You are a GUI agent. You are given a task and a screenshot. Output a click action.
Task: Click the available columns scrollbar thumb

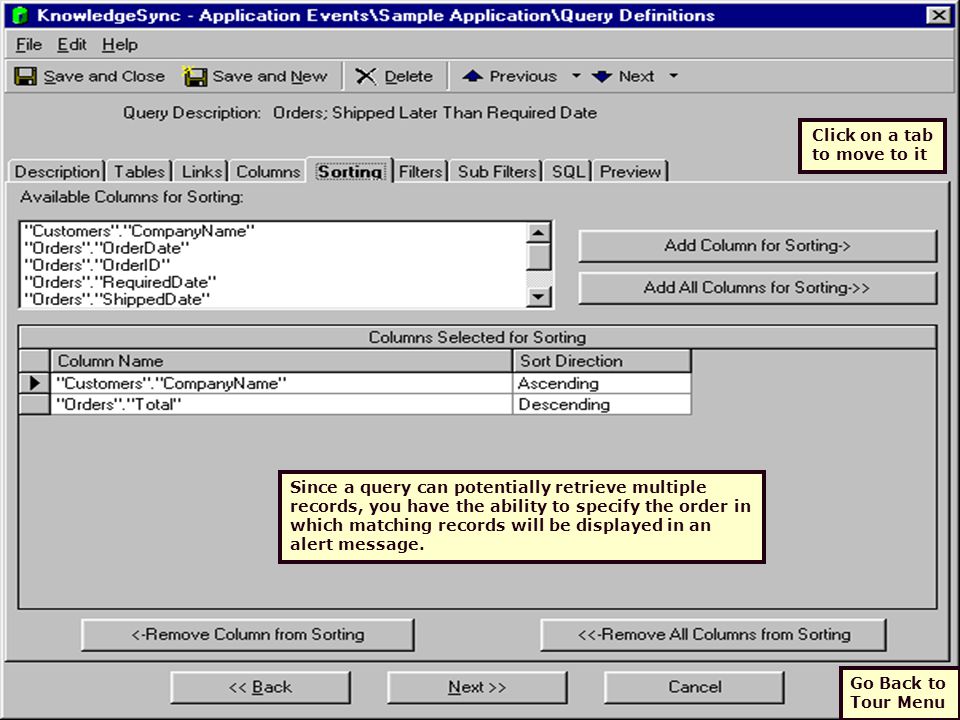click(539, 257)
